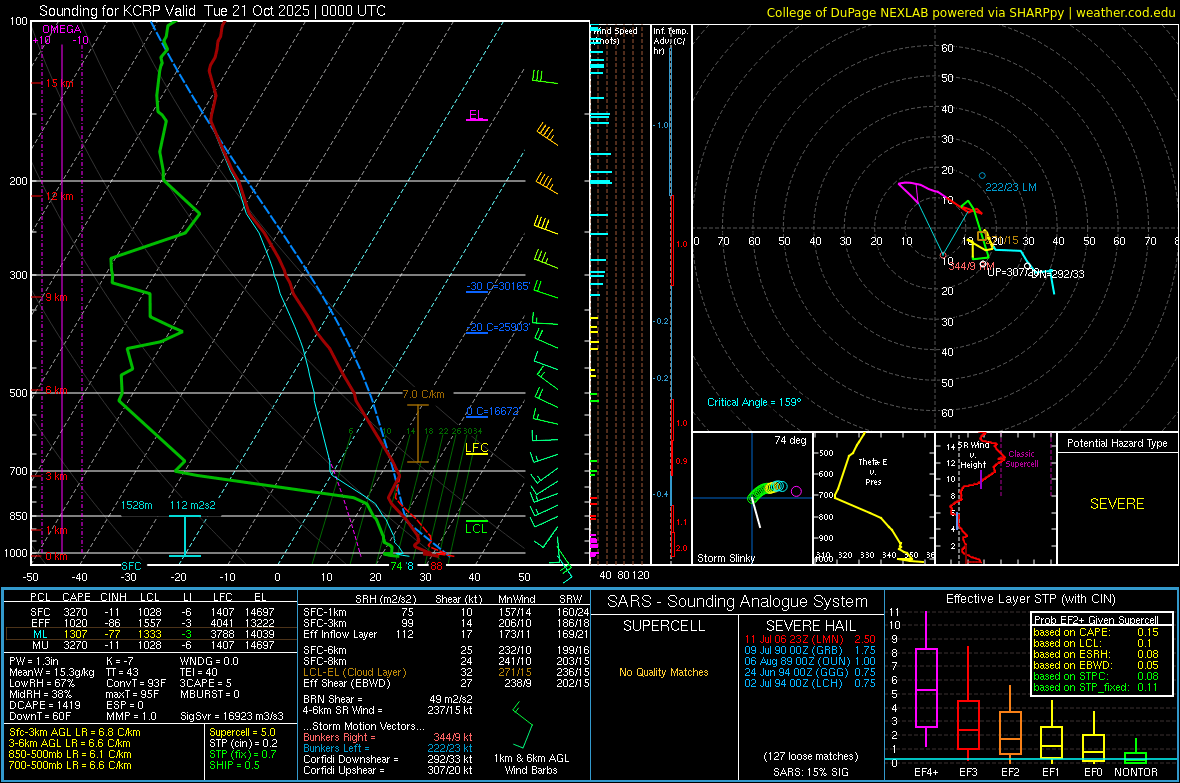Viewport: 1180px width, 783px height.
Task: Click the "based on STP_fixed:" probability row
Action: click(1096, 687)
